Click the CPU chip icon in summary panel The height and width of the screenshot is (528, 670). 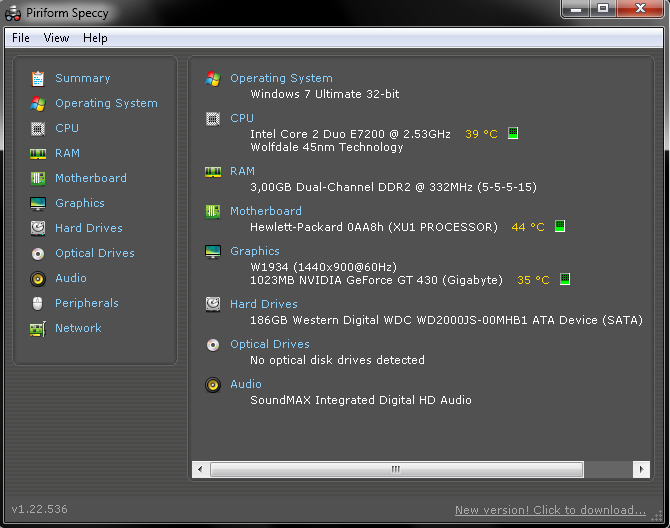[x=213, y=119]
